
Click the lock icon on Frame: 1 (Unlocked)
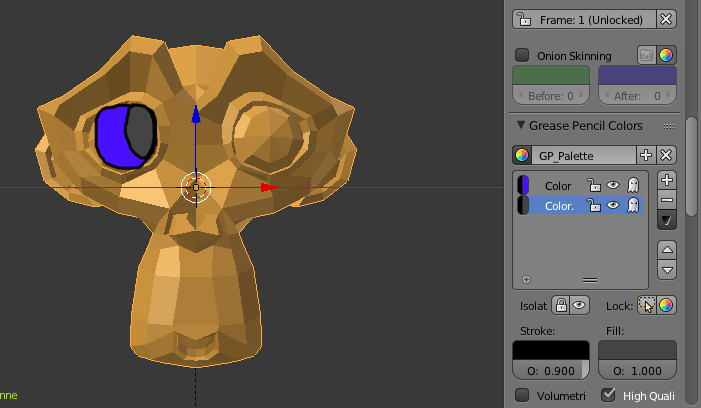(x=524, y=20)
